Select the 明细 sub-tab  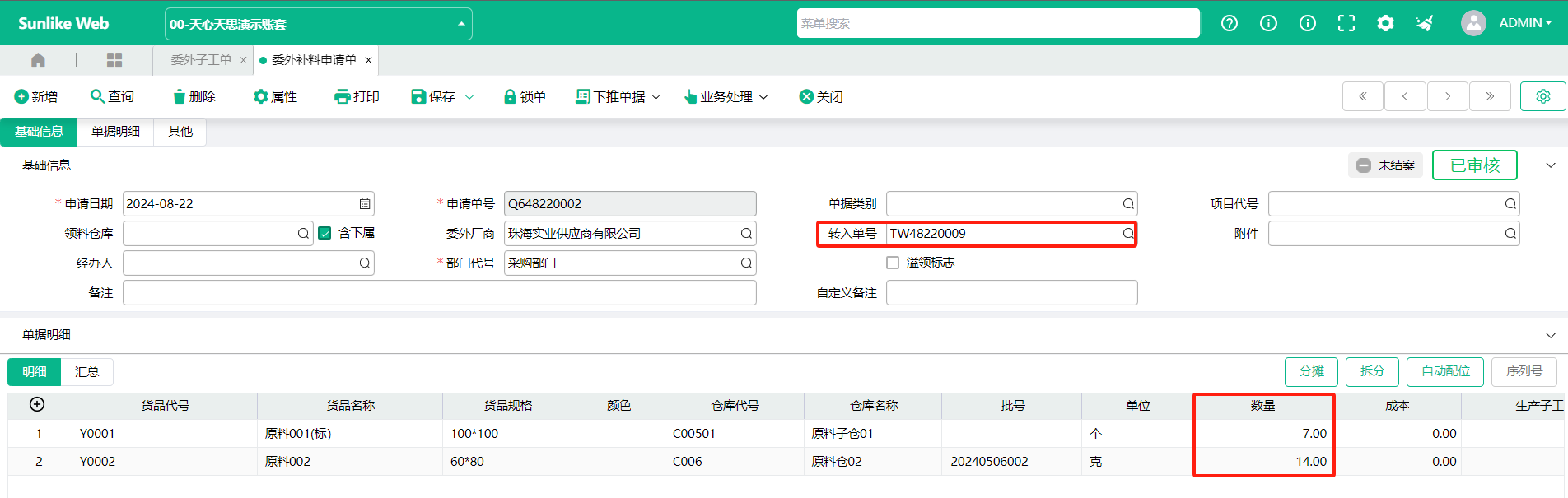coord(35,372)
